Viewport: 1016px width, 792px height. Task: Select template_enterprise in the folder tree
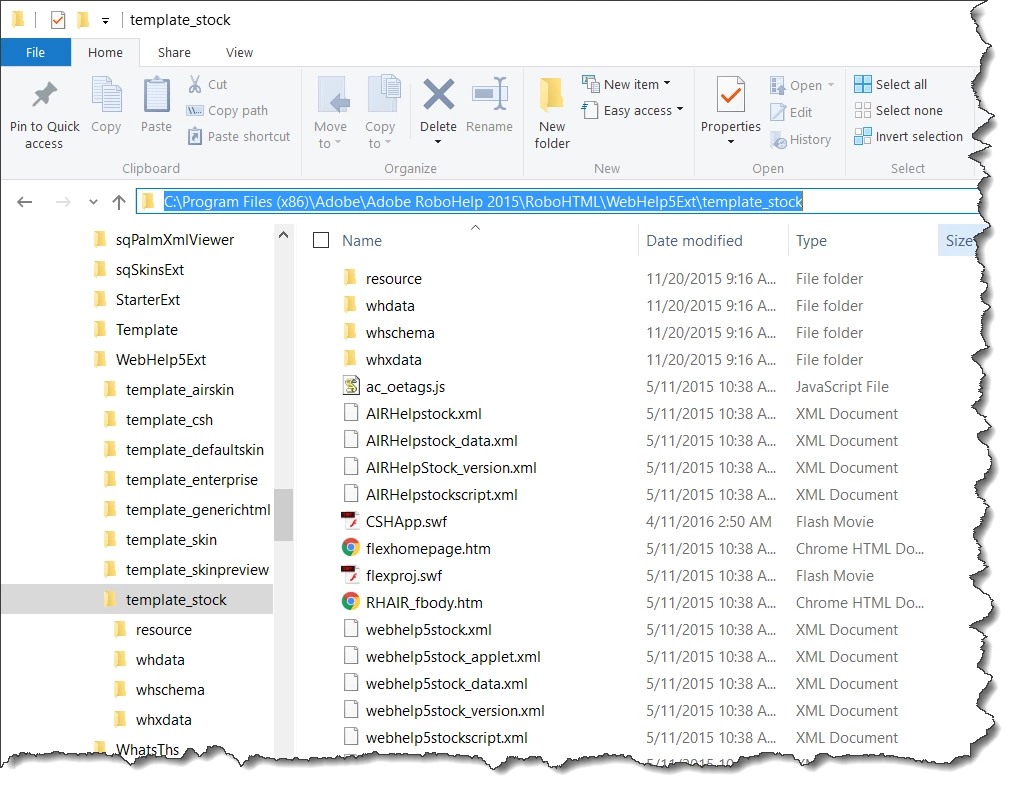click(x=191, y=480)
